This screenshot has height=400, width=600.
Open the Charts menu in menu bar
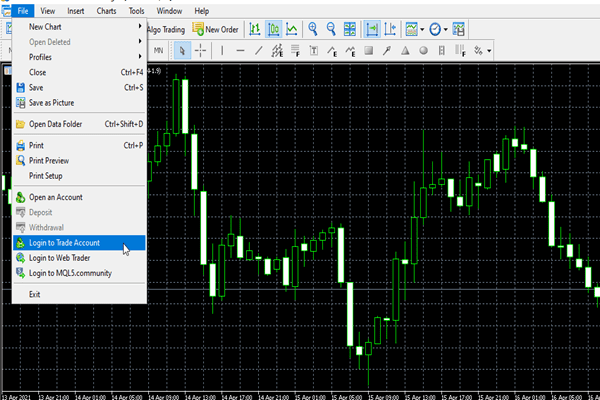[x=105, y=10]
